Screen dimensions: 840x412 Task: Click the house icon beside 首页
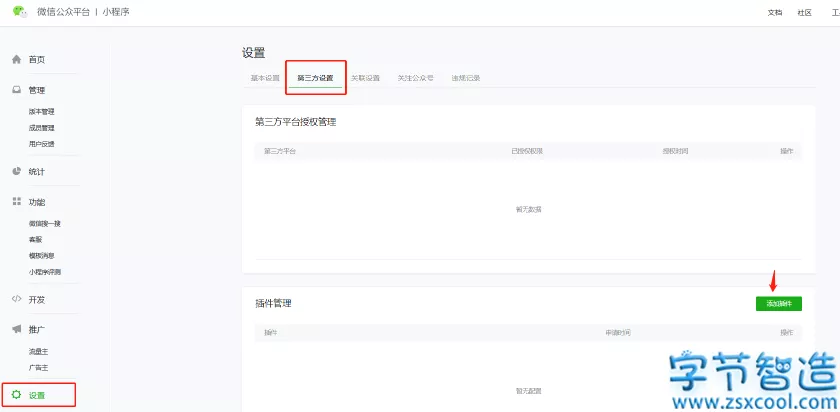pos(17,59)
